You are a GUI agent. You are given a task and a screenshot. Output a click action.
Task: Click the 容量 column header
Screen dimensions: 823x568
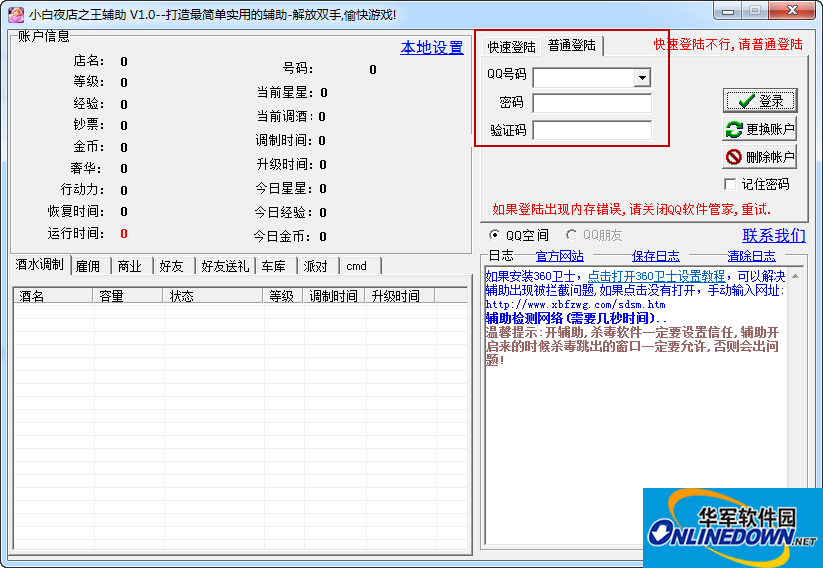click(x=128, y=296)
